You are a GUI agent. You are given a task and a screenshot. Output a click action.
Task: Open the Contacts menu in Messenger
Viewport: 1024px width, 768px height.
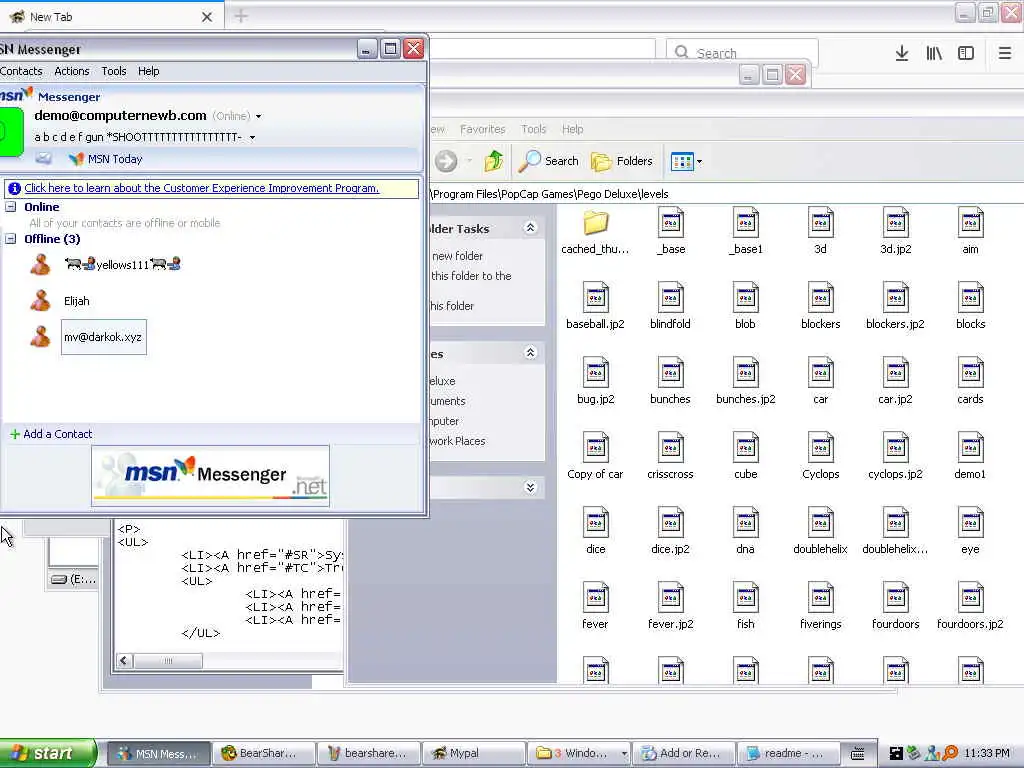pos(21,71)
